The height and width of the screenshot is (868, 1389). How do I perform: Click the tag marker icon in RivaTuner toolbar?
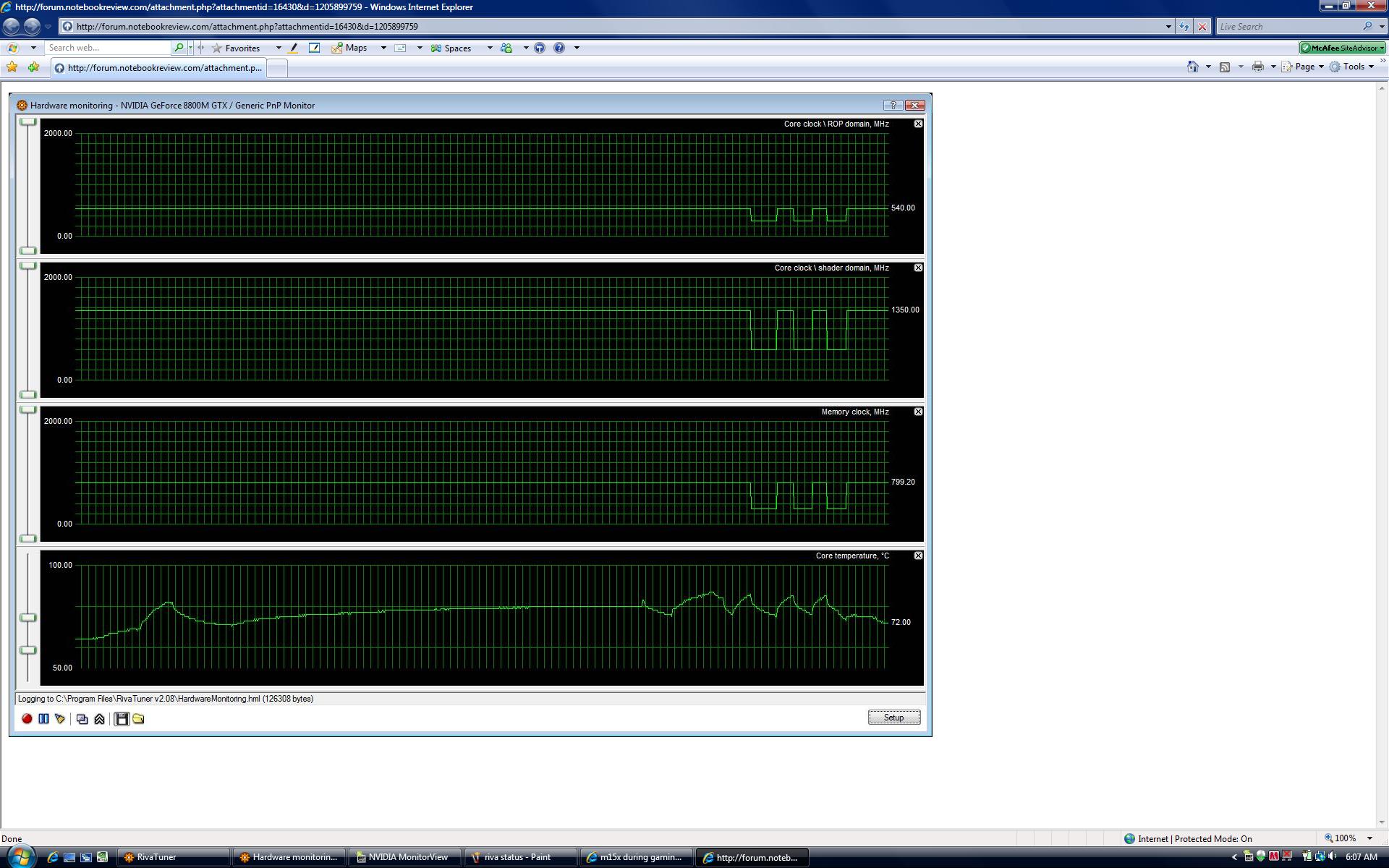tap(60, 718)
